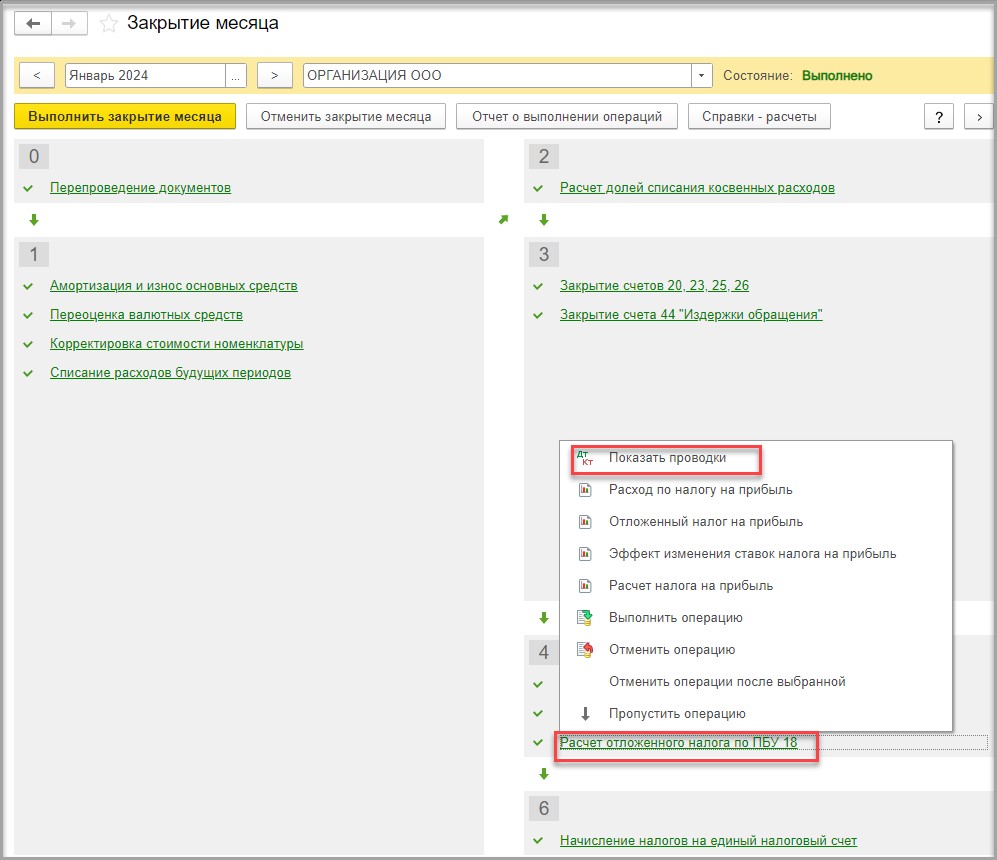This screenshot has width=997, height=860.
Task: Click green checkmark beside Закрытие счета 44
Action: click(x=538, y=315)
